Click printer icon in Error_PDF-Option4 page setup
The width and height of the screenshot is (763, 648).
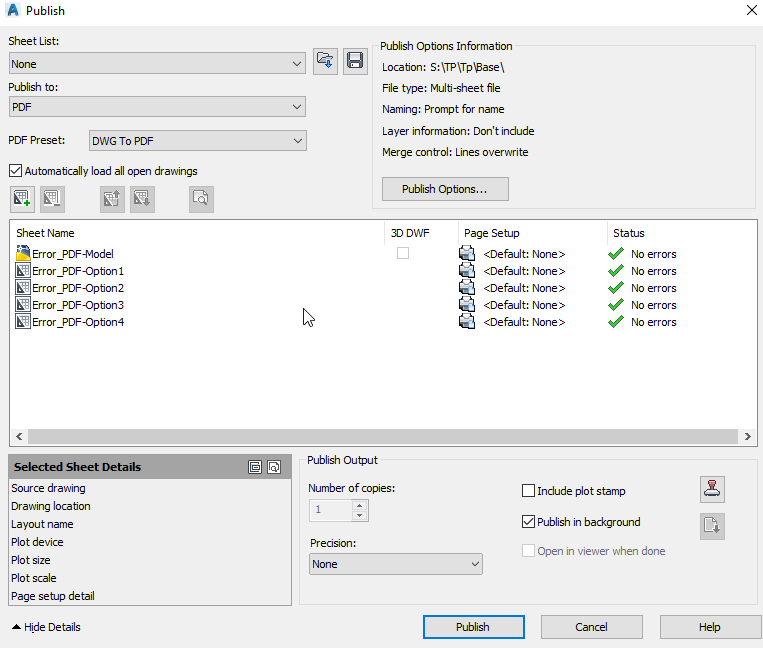[x=467, y=322]
